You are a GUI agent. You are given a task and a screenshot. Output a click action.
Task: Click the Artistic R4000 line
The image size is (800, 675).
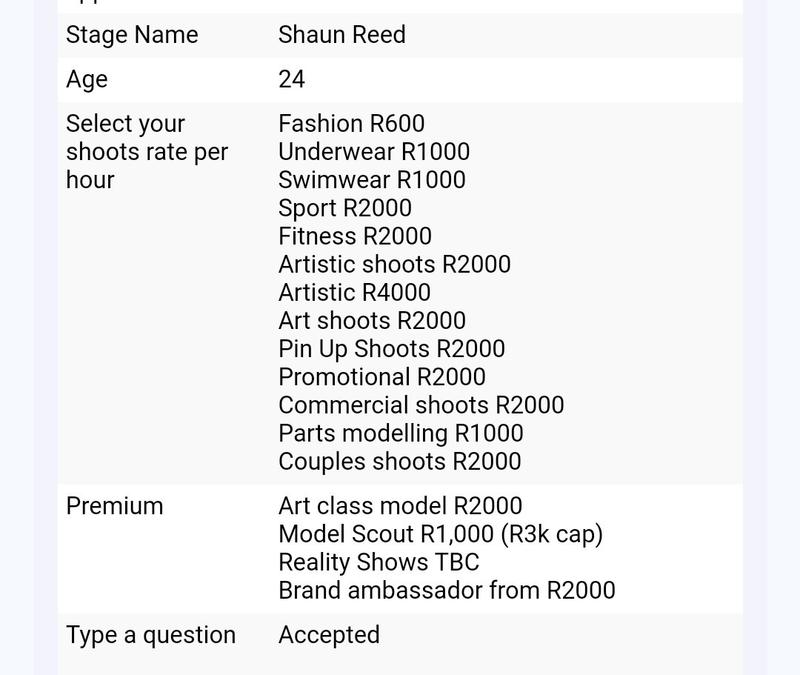click(x=355, y=293)
